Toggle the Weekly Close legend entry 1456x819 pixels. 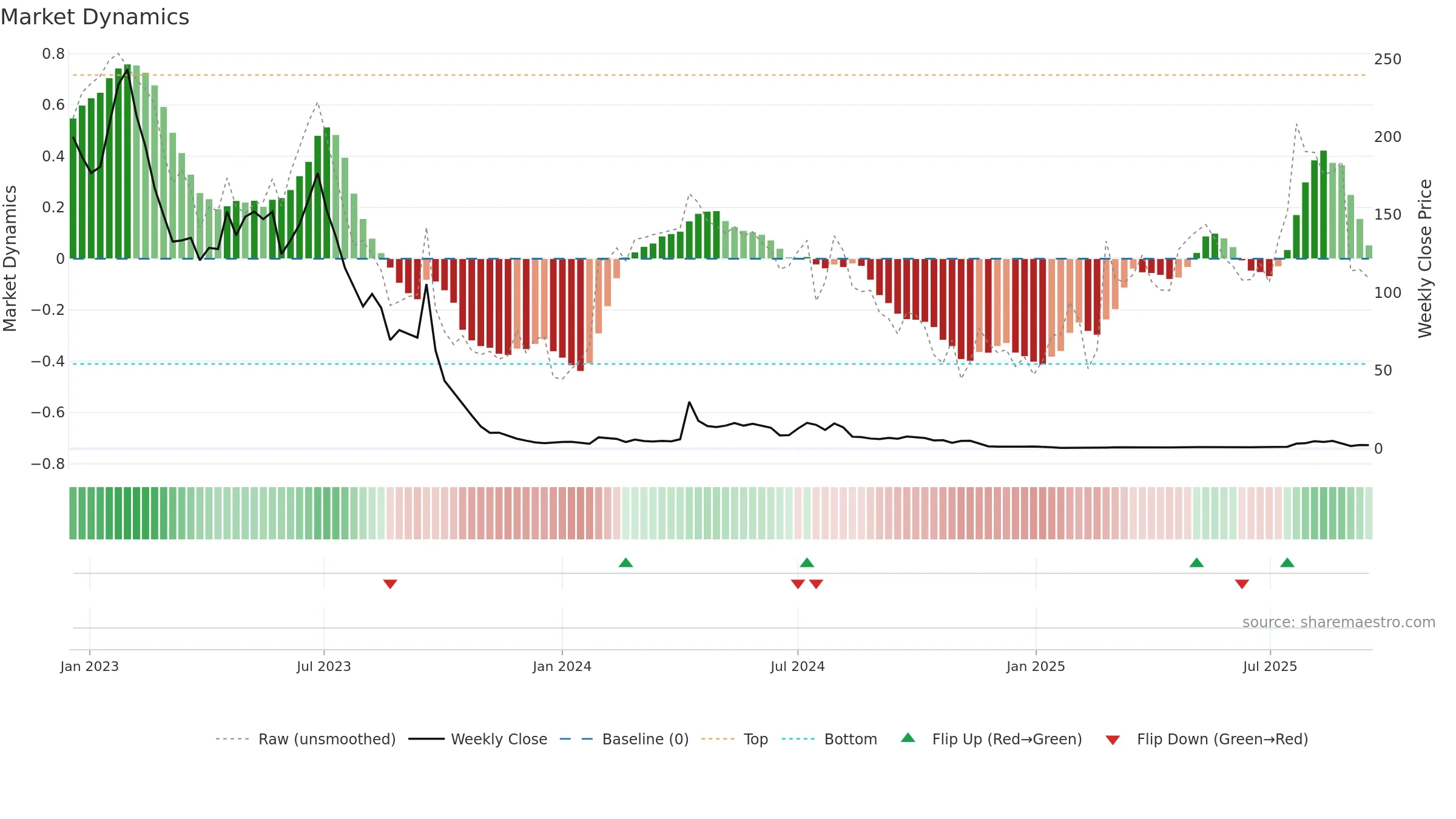477,739
